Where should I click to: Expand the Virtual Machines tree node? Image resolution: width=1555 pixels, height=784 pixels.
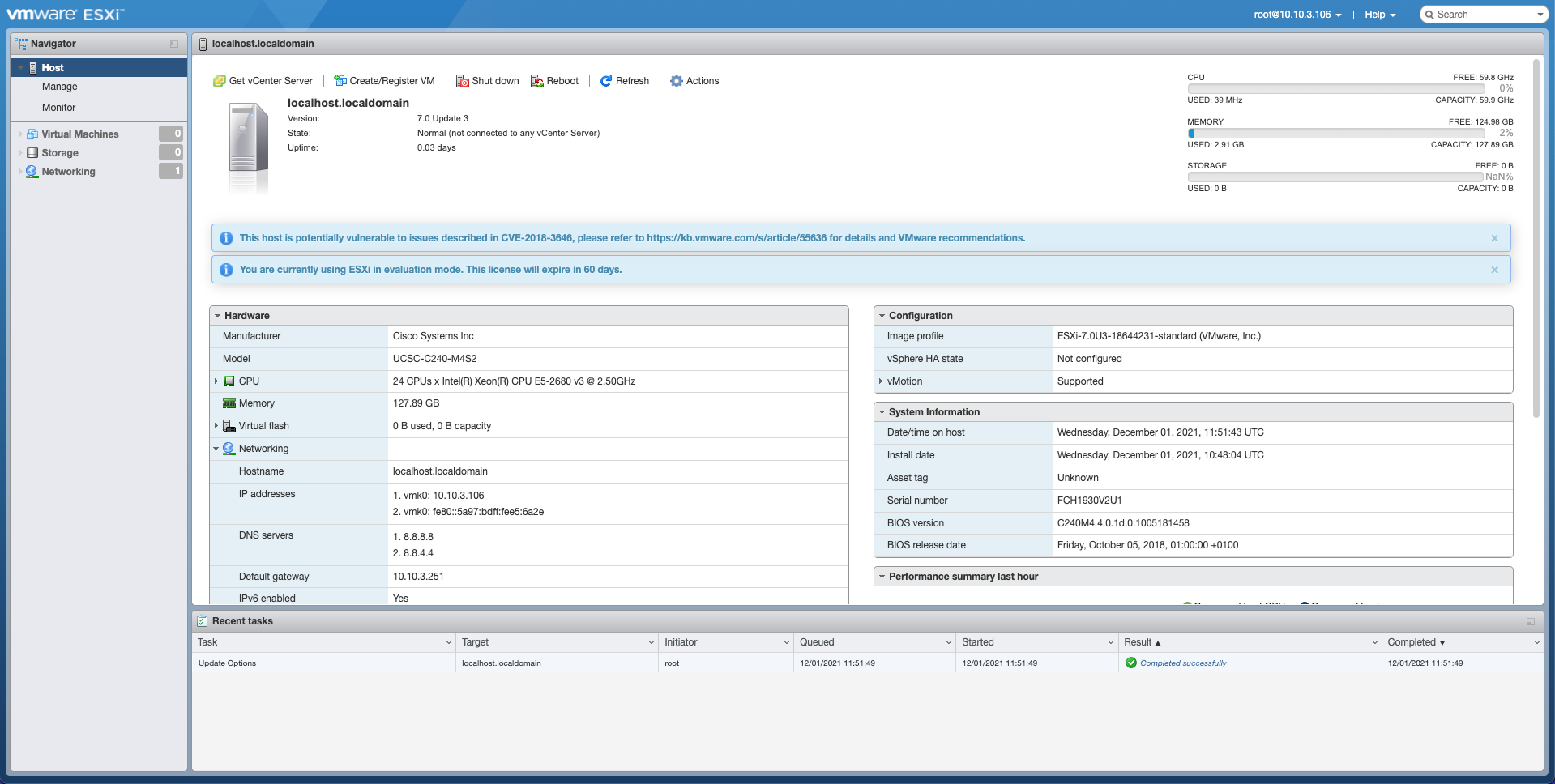pos(20,134)
